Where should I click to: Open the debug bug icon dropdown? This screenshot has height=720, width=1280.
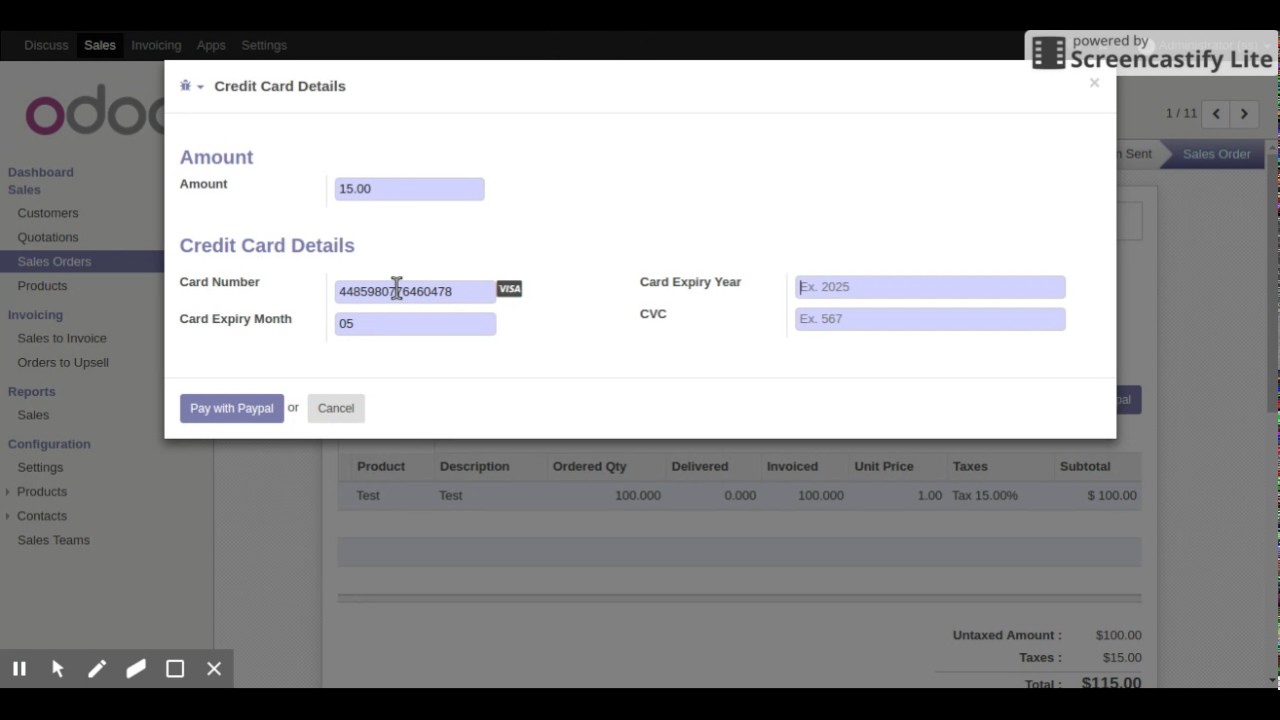click(x=191, y=86)
